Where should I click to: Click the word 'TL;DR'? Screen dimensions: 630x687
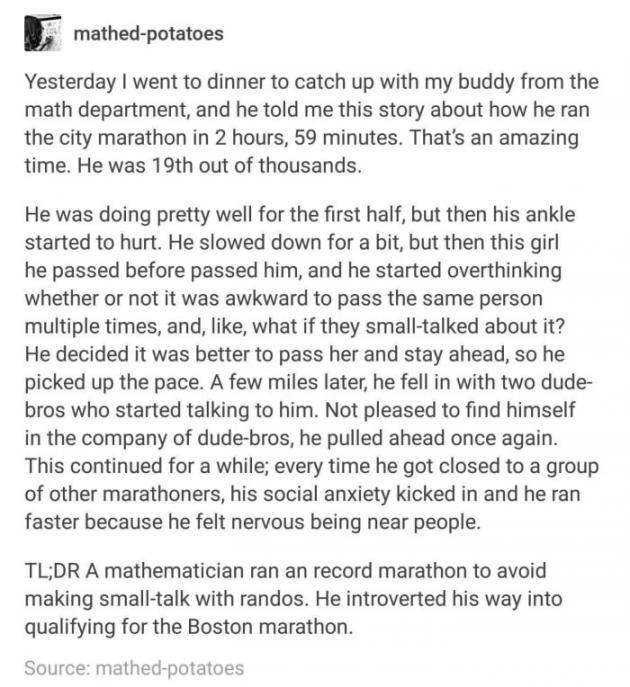point(52,571)
